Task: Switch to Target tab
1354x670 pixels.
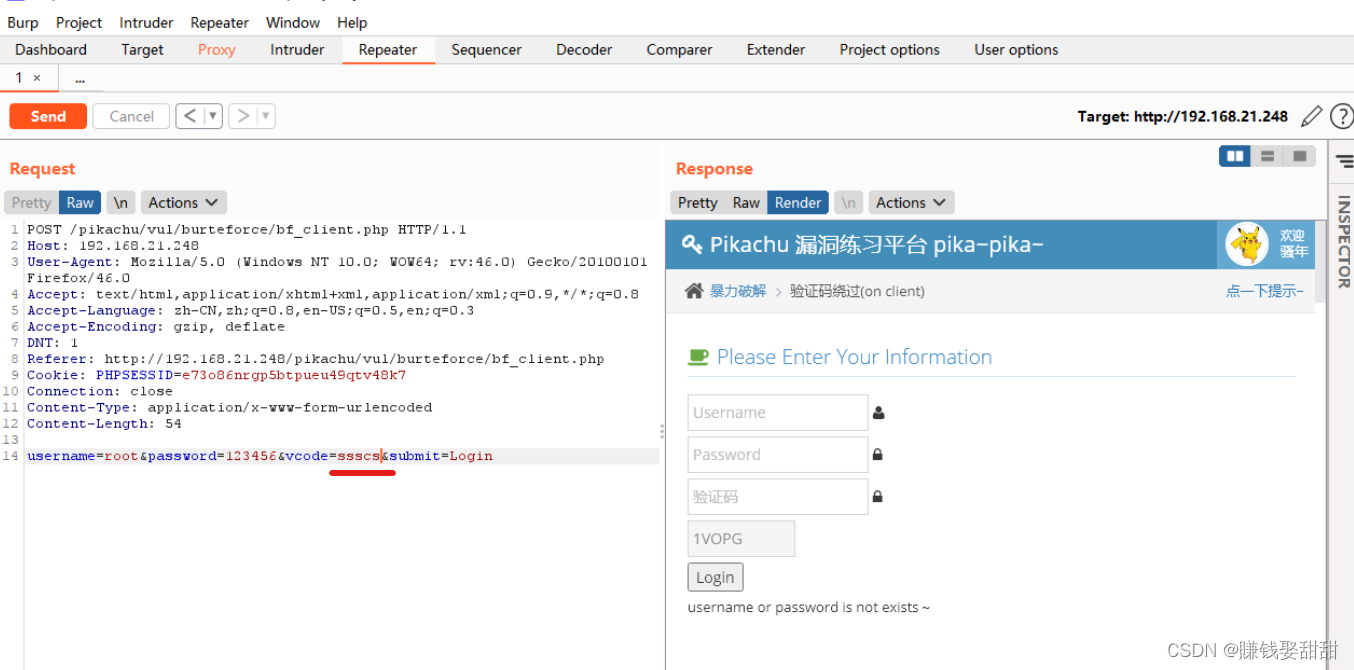Action: click(x=142, y=49)
